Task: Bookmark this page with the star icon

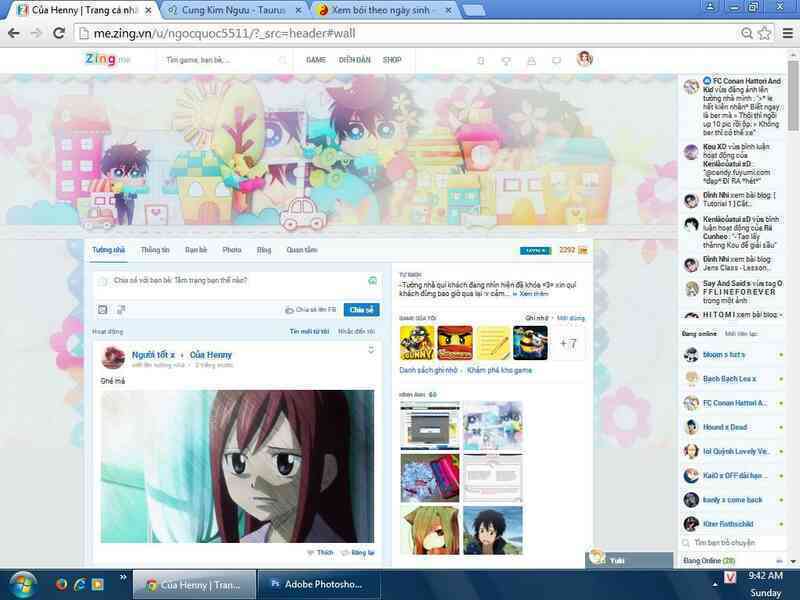Action: pyautogui.click(x=764, y=34)
